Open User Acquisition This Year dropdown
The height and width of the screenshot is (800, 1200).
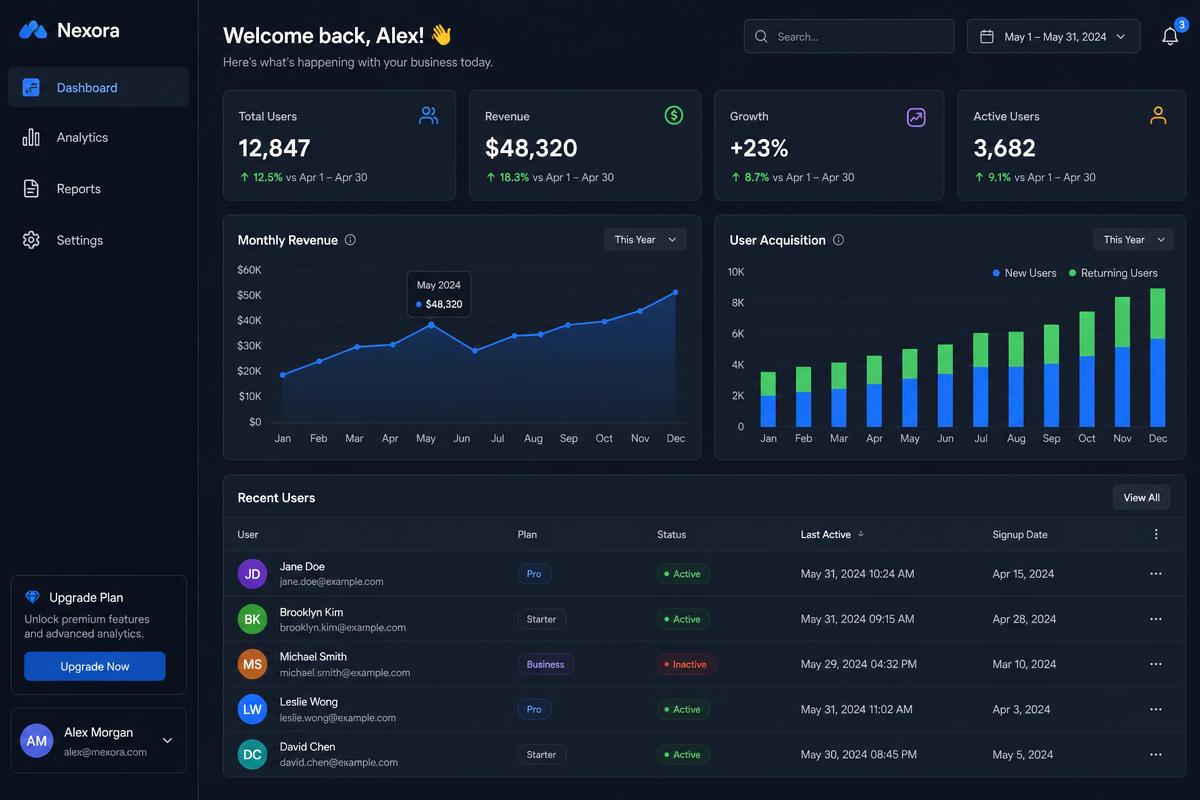pos(1133,240)
